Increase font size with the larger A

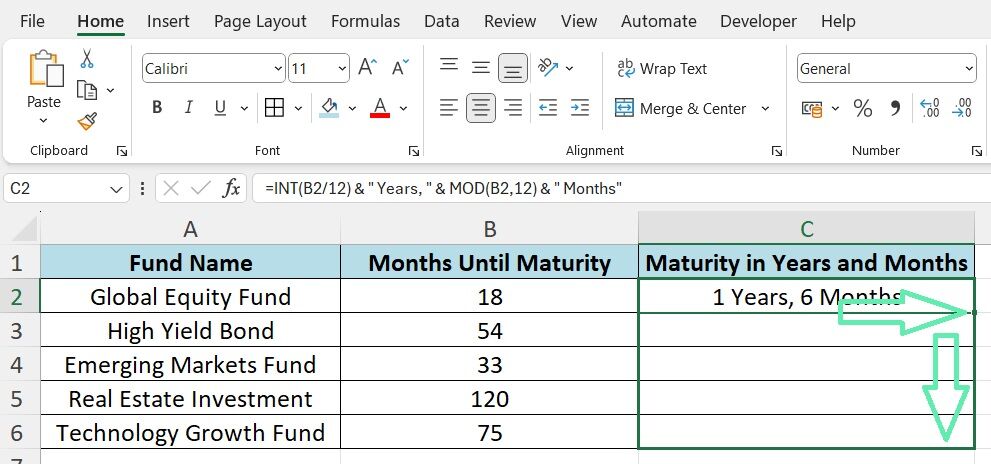click(x=367, y=68)
